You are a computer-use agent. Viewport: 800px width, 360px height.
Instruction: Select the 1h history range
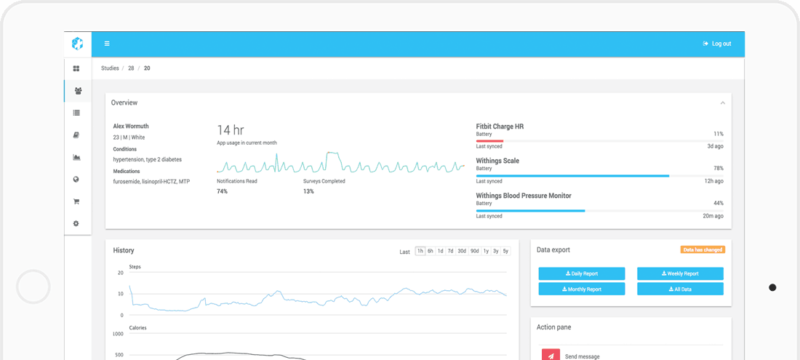point(420,251)
